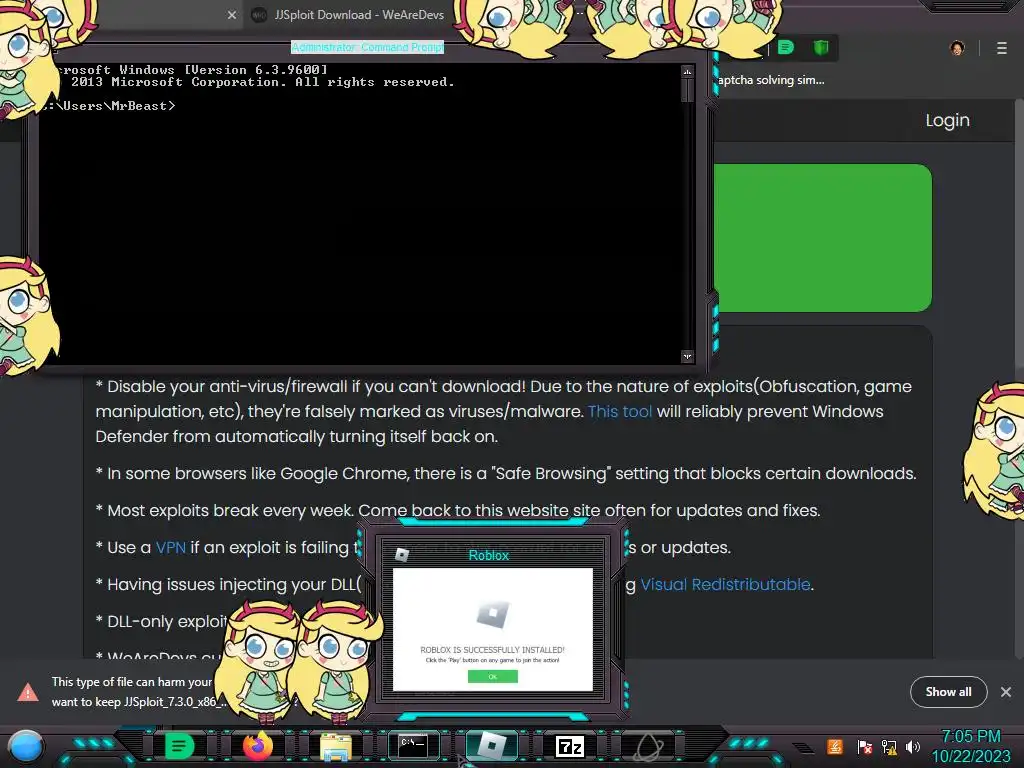Confirm Roblox installed dialog with OK
This screenshot has width=1024, height=768.
point(493,677)
